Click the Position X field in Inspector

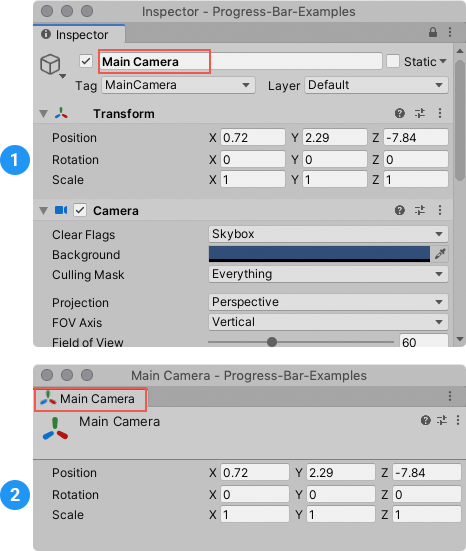253,137
